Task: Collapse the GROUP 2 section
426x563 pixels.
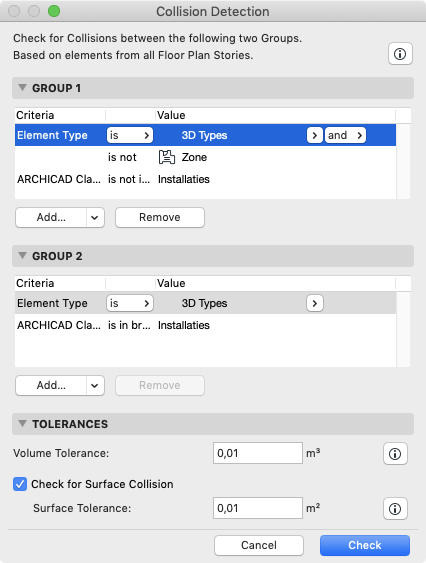Action: click(x=22, y=256)
